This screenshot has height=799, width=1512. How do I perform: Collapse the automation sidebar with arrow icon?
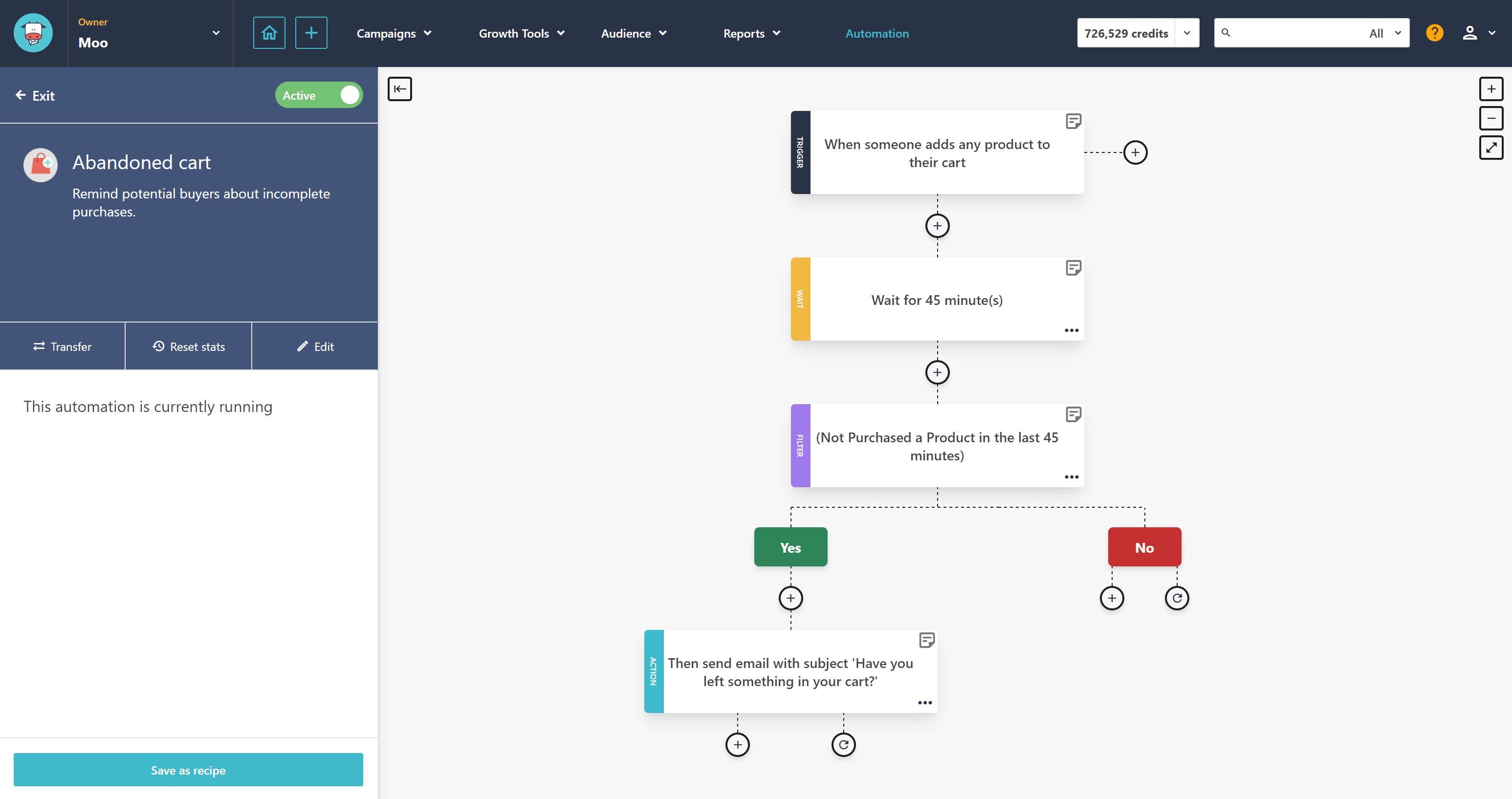pyautogui.click(x=400, y=88)
